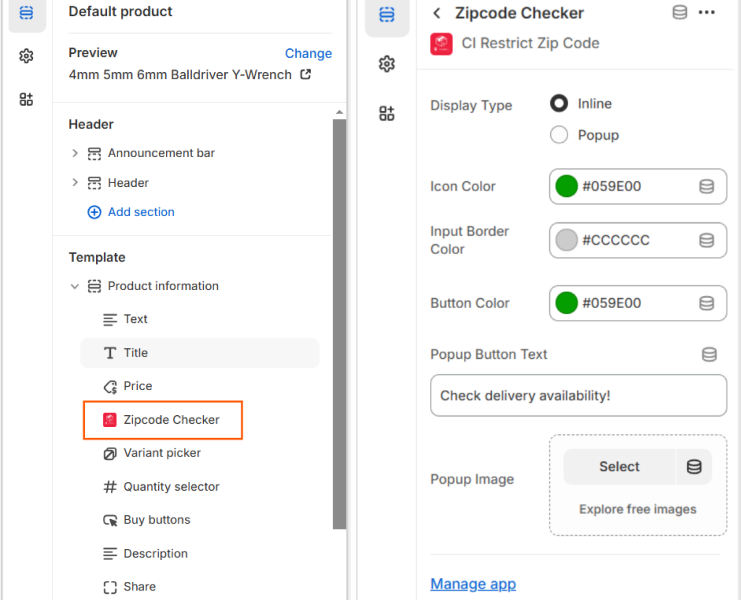Screen dimensions: 741x600
Task: Expand the Announcement bar section
Action: point(75,153)
